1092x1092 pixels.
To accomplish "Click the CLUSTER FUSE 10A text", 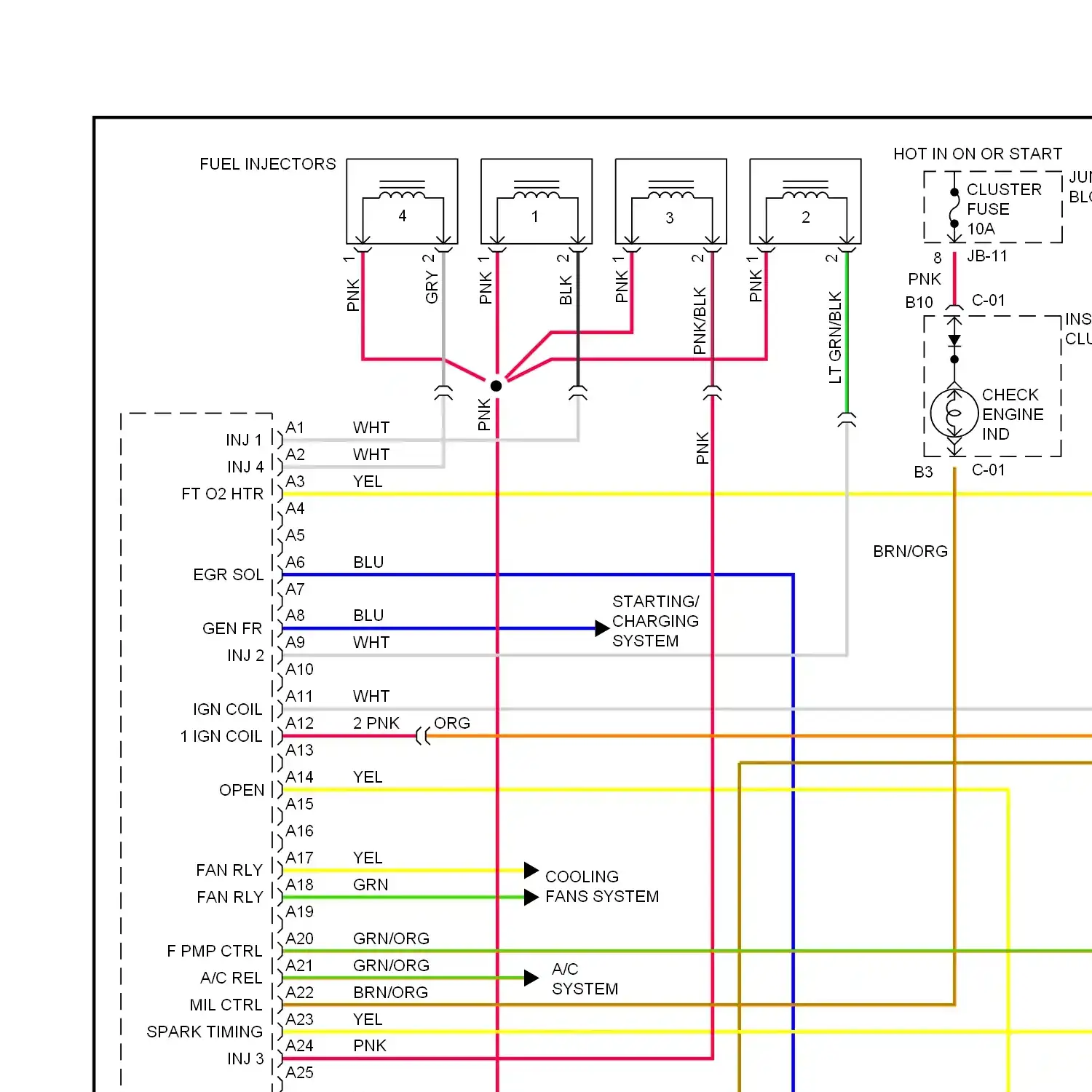I will pyautogui.click(x=1004, y=209).
